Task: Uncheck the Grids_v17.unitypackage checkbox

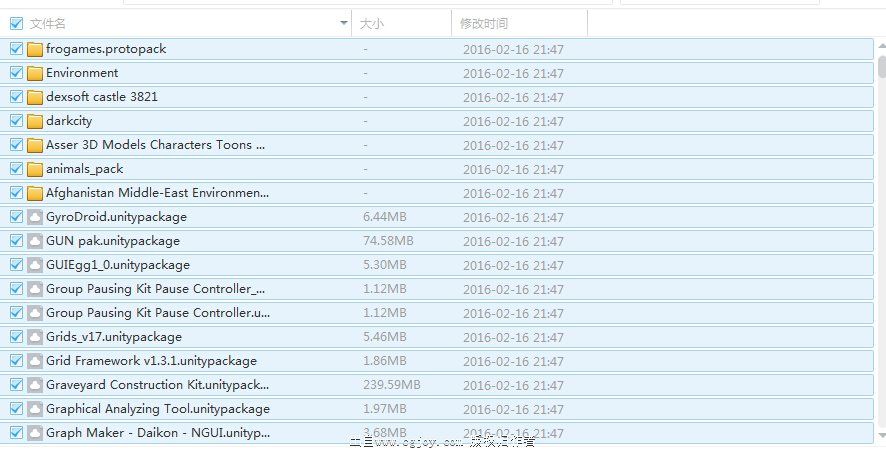Action: [16, 337]
